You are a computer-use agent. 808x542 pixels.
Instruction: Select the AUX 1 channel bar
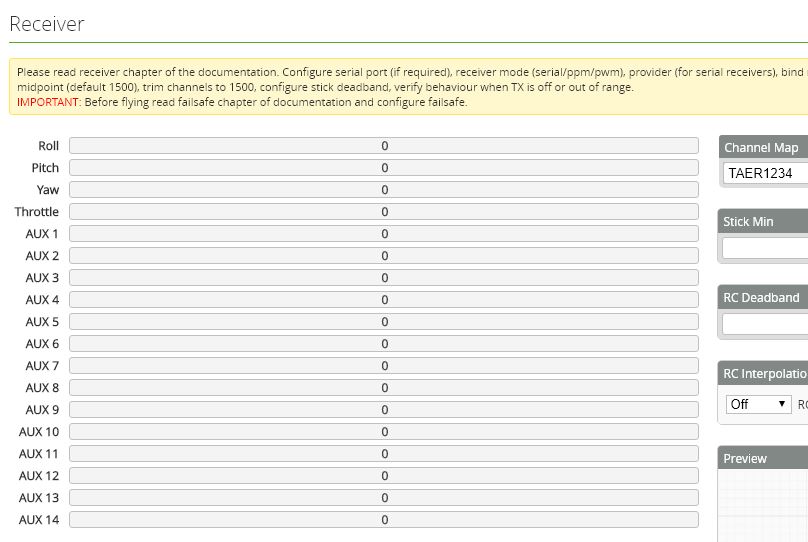[384, 234]
